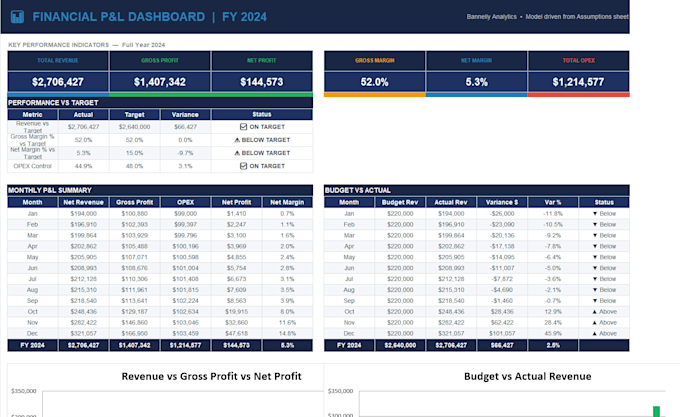Click the up triangle in Nov Above status
Viewport: 680px width, 417px height.
pyautogui.click(x=595, y=323)
